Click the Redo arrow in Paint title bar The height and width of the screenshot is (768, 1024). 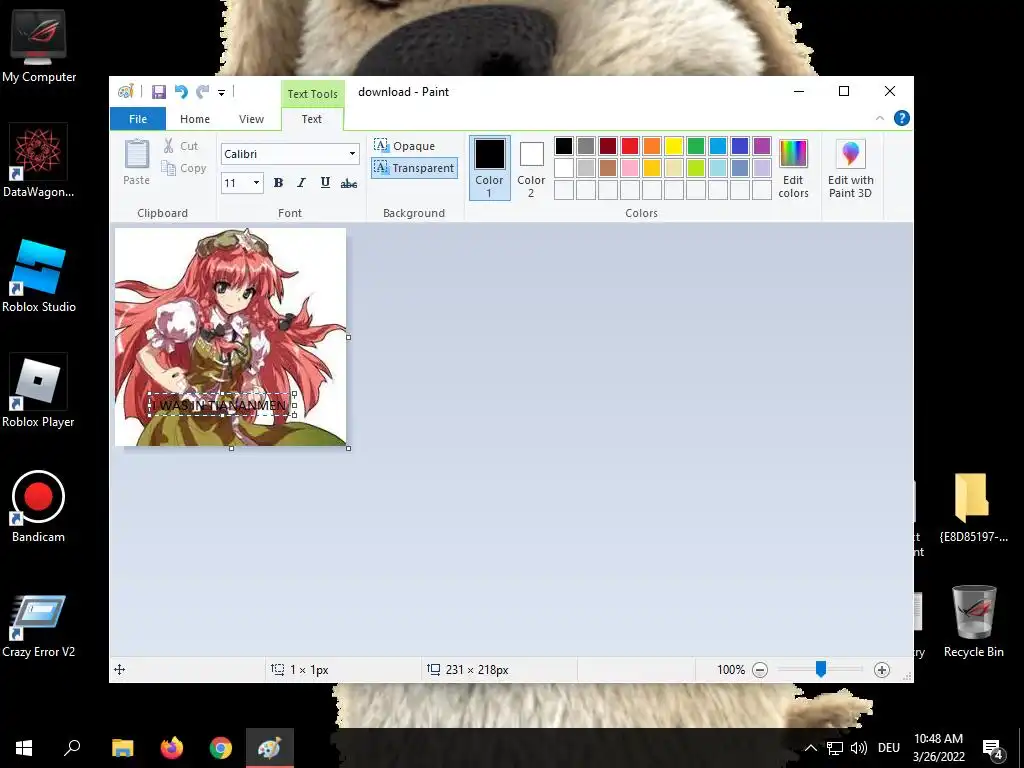203,92
